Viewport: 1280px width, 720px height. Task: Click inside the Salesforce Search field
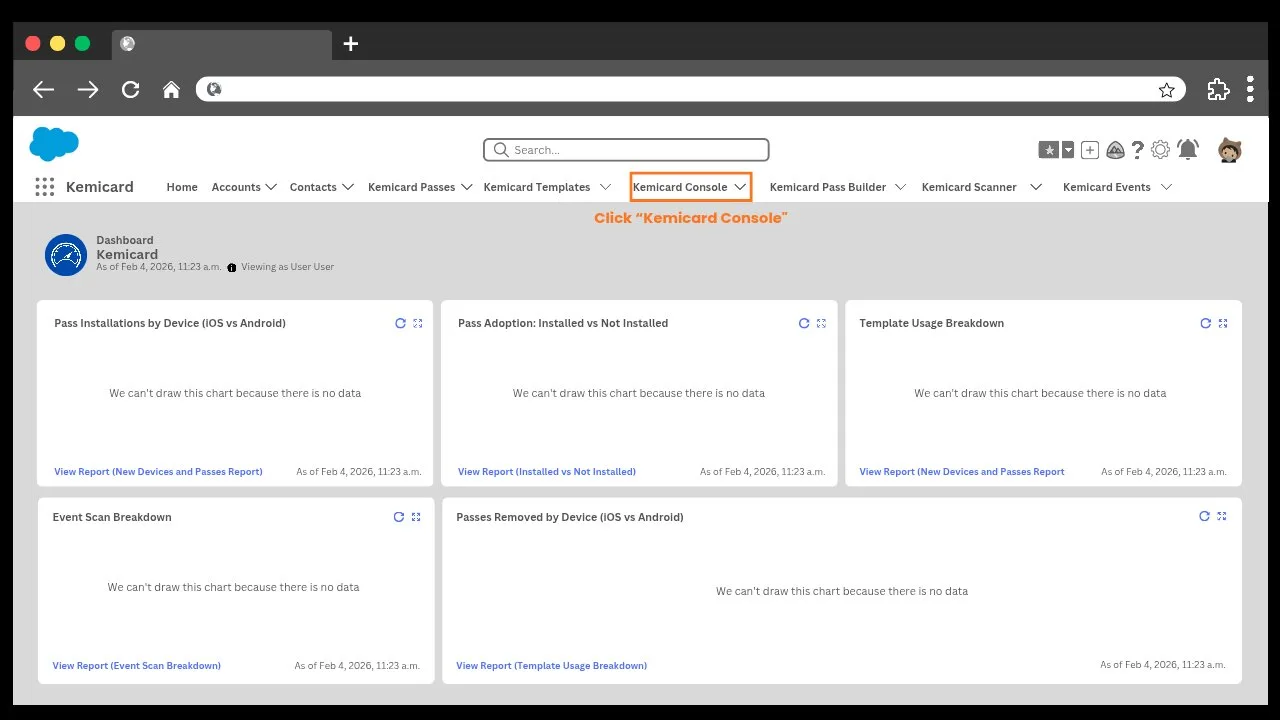coord(626,150)
